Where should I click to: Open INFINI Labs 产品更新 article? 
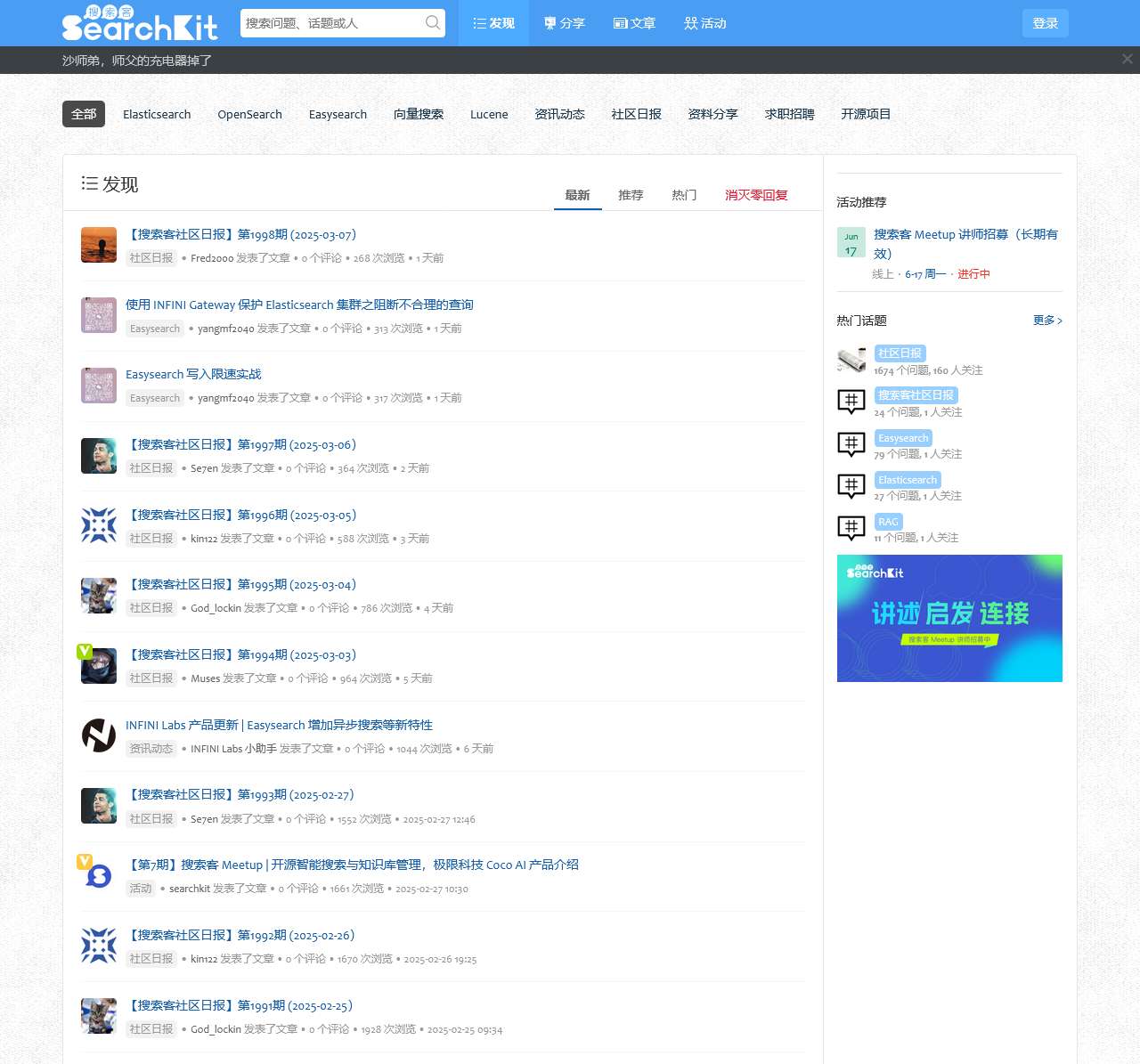[279, 725]
